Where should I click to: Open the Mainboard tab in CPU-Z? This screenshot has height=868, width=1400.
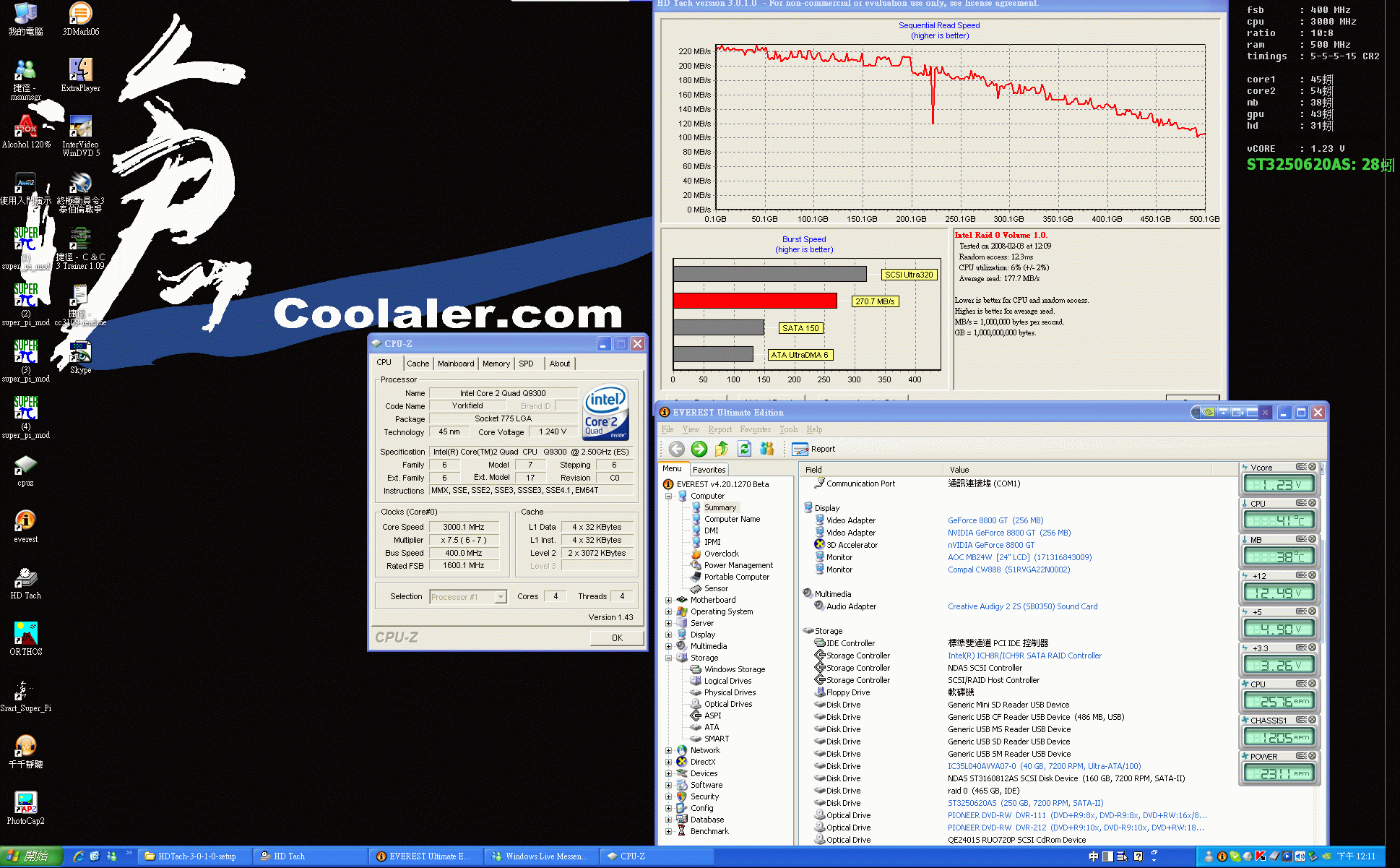click(456, 364)
